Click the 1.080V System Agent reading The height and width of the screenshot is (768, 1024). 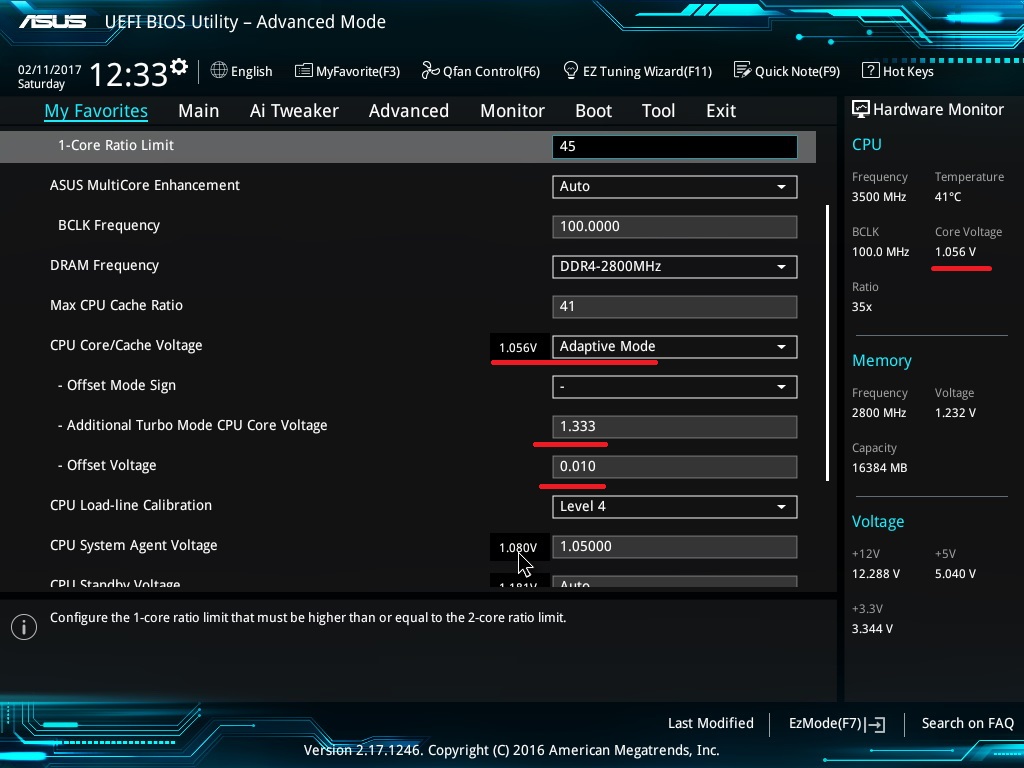[x=518, y=547]
